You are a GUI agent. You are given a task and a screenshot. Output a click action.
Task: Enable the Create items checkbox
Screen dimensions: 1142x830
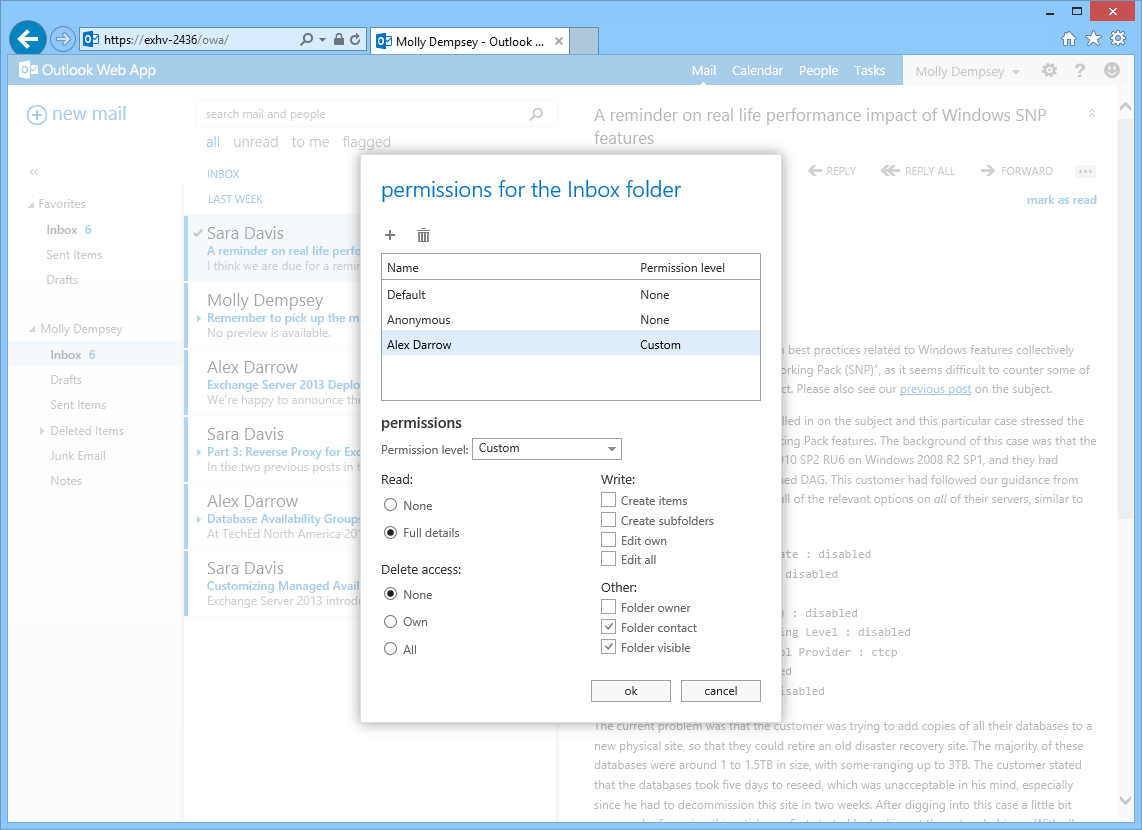608,500
